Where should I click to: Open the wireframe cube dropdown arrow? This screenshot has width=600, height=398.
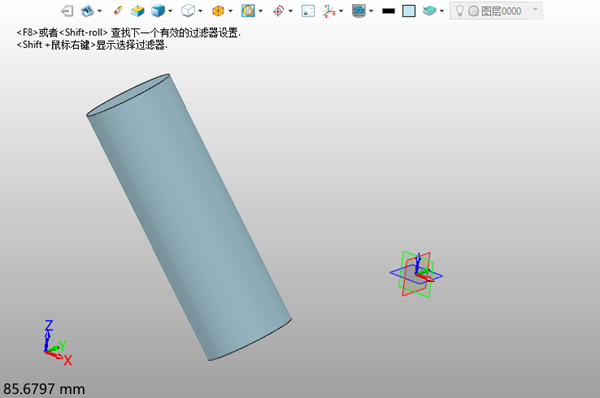pyautogui.click(x=200, y=11)
